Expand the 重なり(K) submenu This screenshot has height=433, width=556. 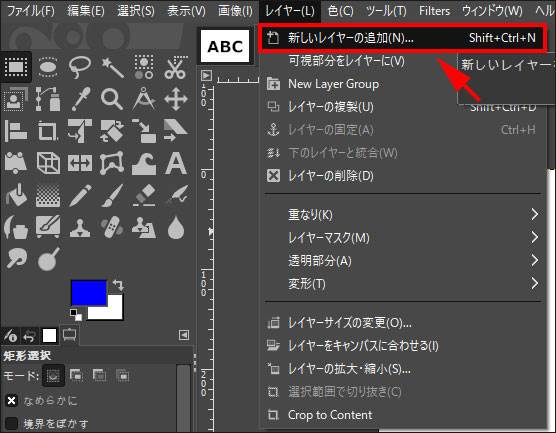click(403, 214)
